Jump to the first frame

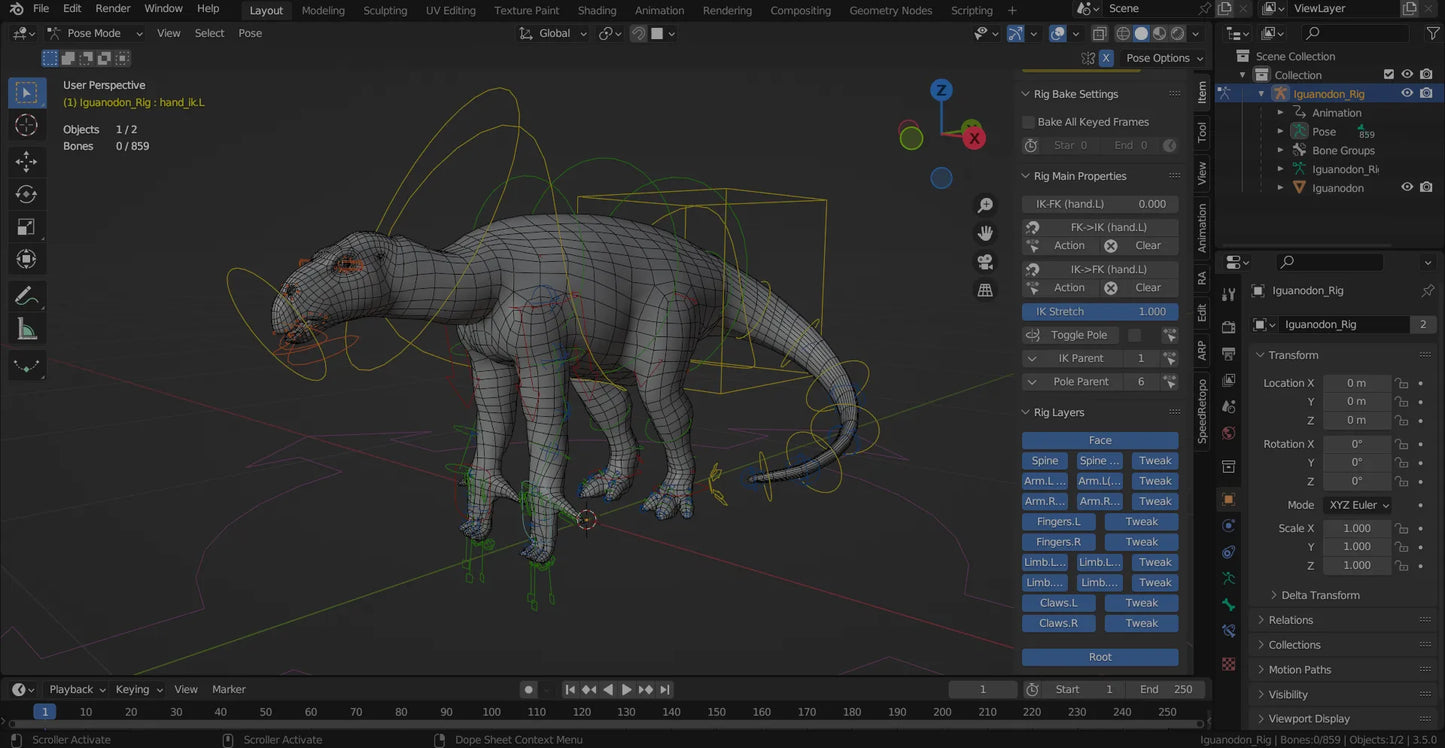tap(570, 690)
